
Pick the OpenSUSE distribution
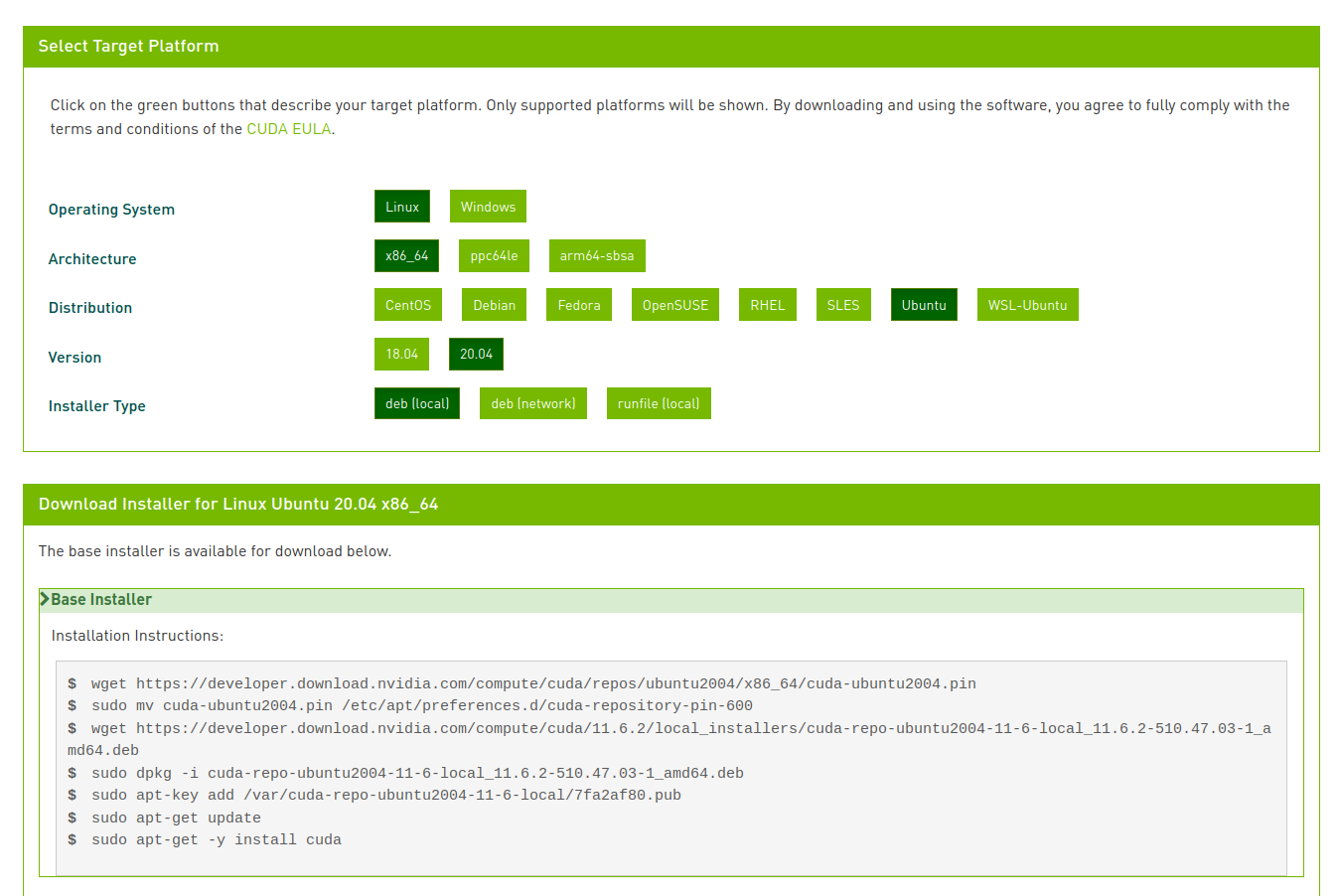click(x=675, y=305)
